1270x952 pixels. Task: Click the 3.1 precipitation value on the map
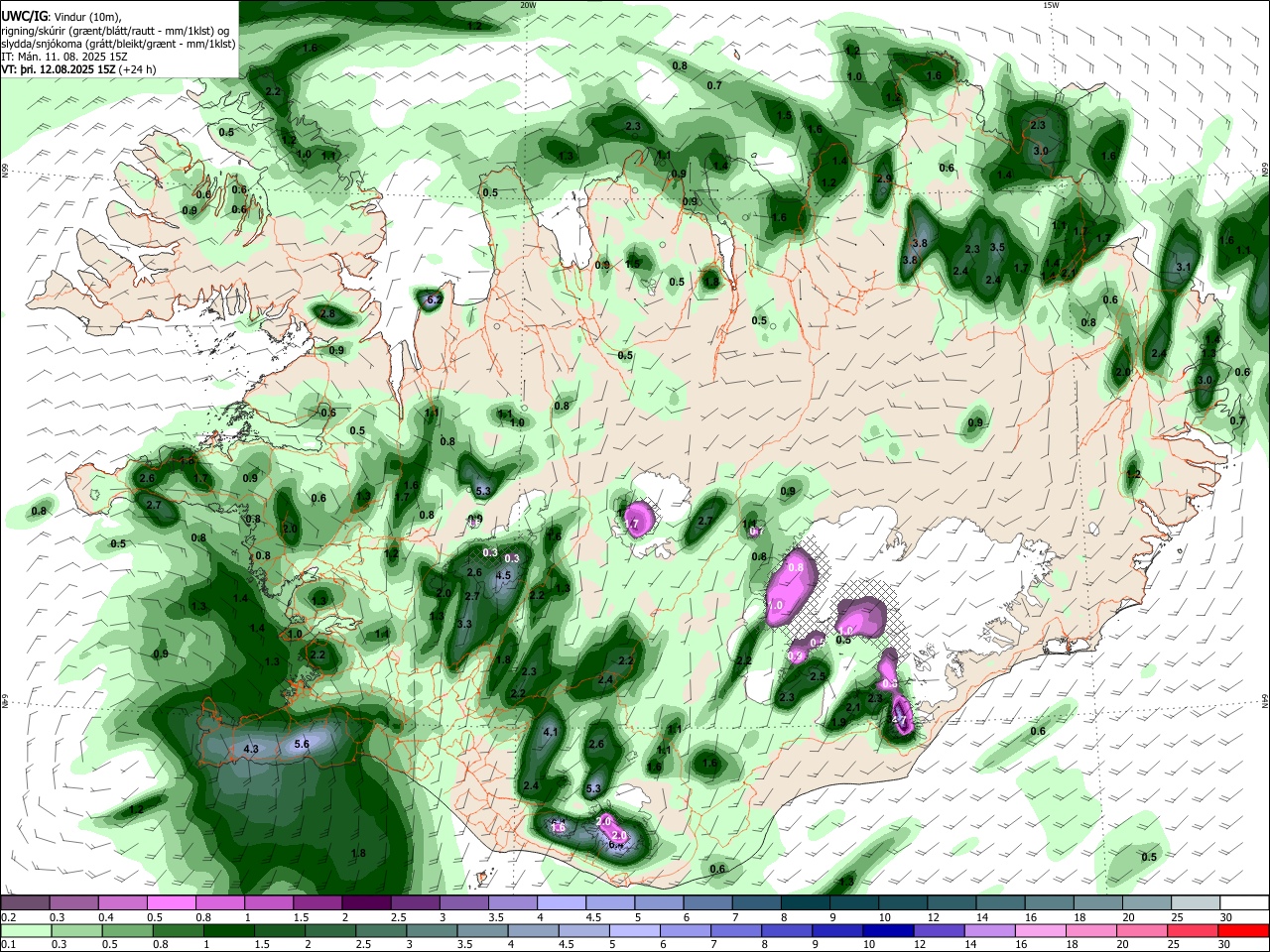[x=1183, y=268]
